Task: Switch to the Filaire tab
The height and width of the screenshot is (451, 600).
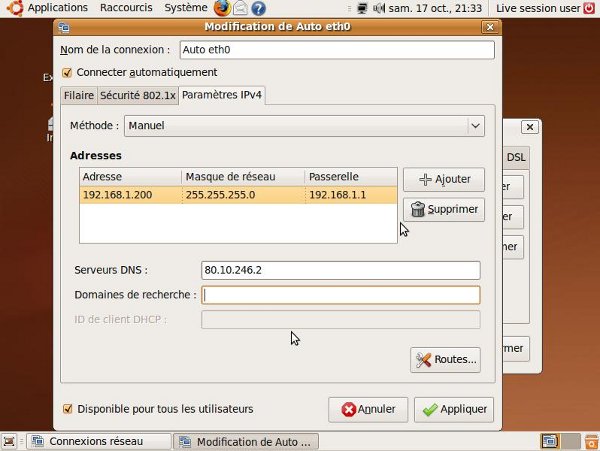Action: point(78,96)
